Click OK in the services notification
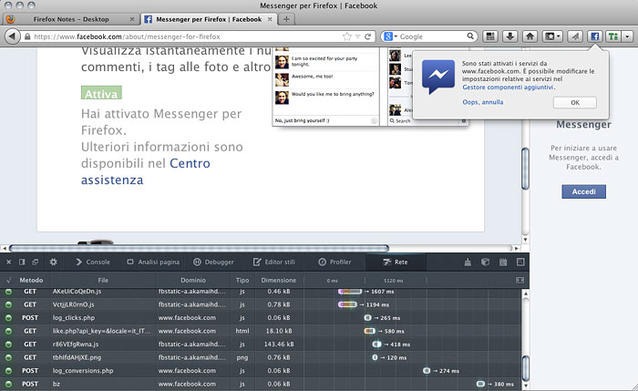638x391 pixels. click(575, 103)
